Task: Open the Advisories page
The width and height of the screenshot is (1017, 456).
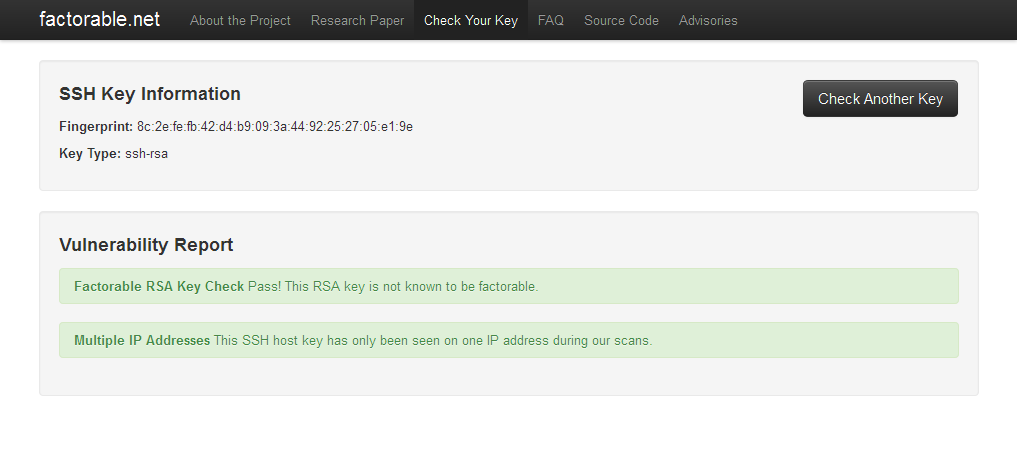Action: [x=708, y=20]
